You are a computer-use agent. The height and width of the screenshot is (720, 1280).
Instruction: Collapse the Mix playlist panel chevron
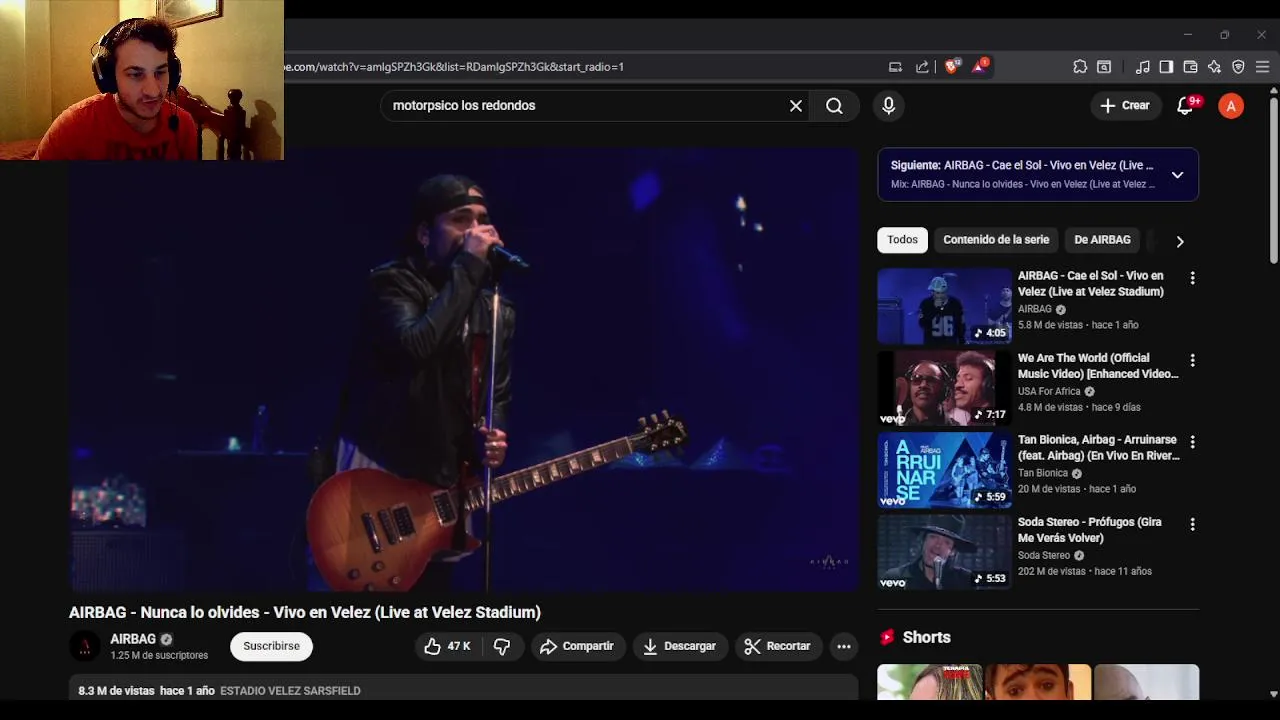1177,175
